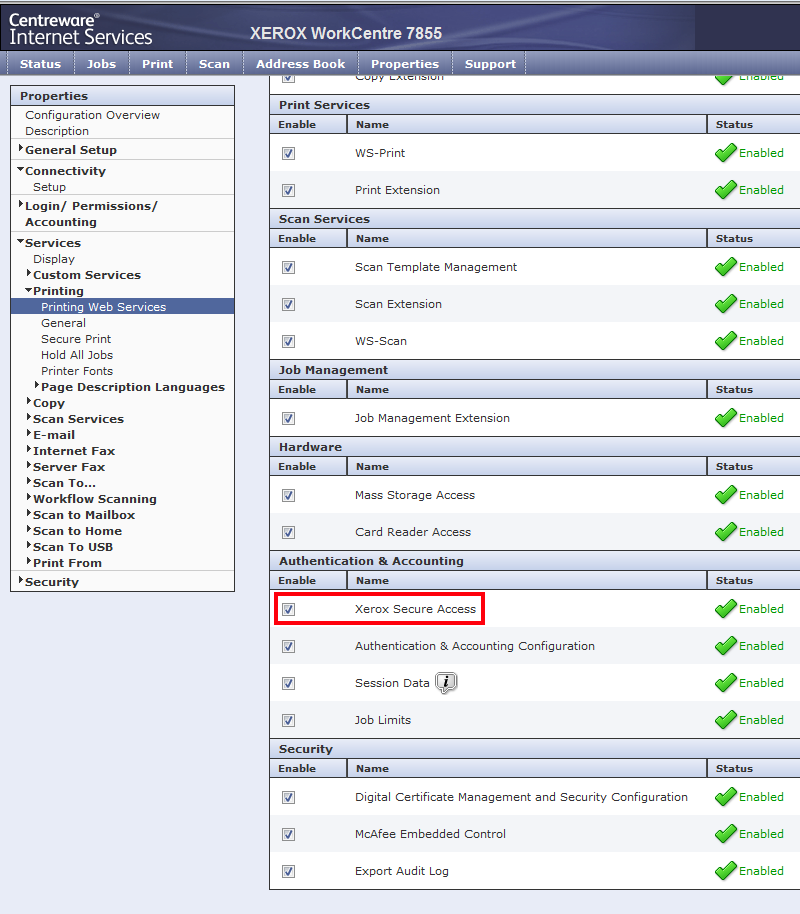Expand Scan to Mailbox tree node
The height and width of the screenshot is (914, 800).
[29, 514]
